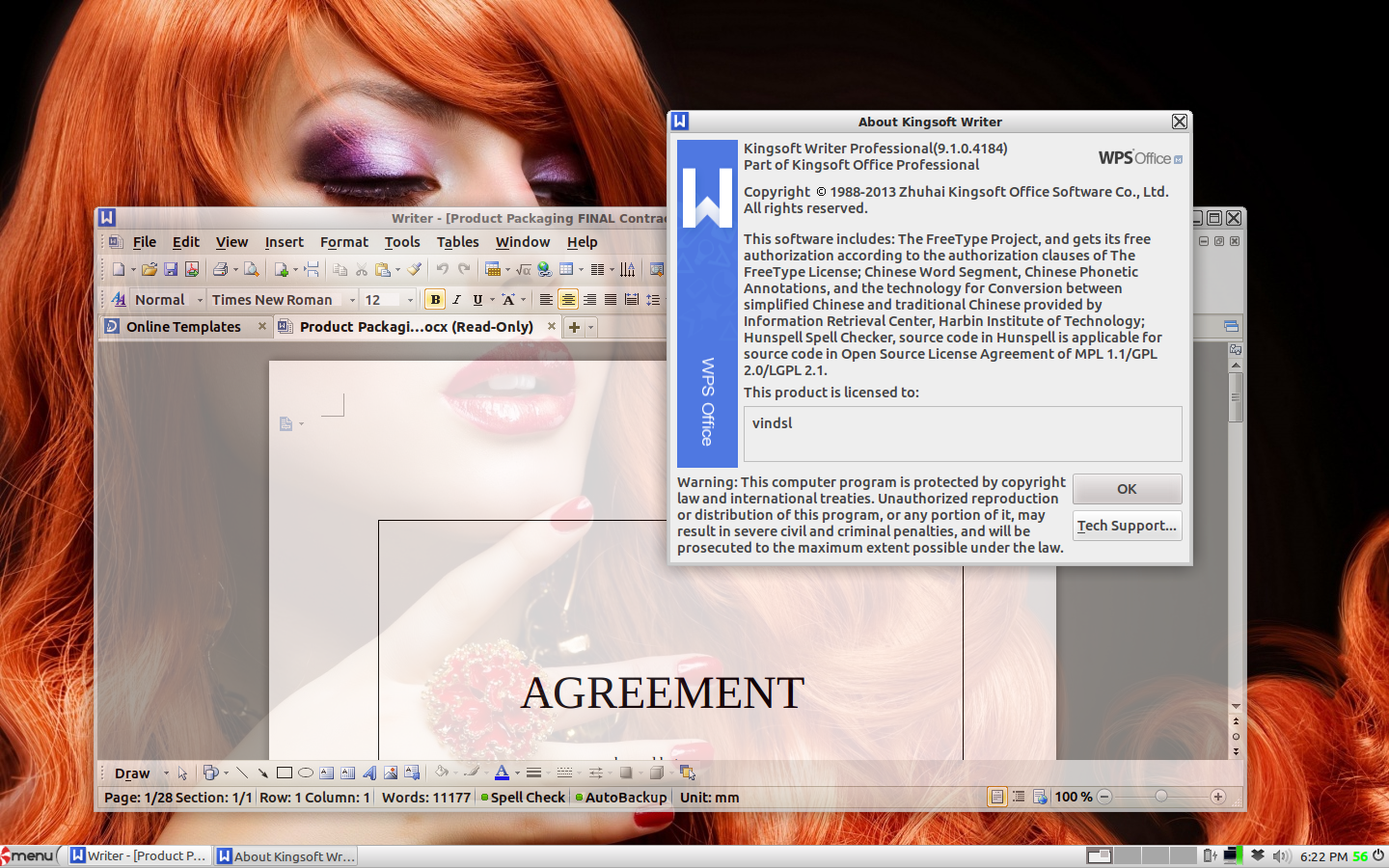The image size is (1389, 868).
Task: Click the Align Left icon
Action: (x=546, y=300)
